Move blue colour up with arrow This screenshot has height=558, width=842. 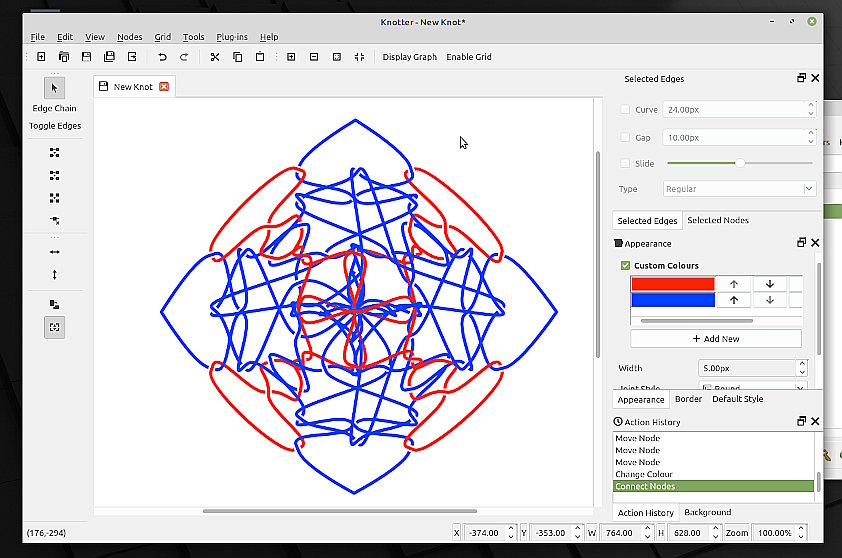(734, 300)
